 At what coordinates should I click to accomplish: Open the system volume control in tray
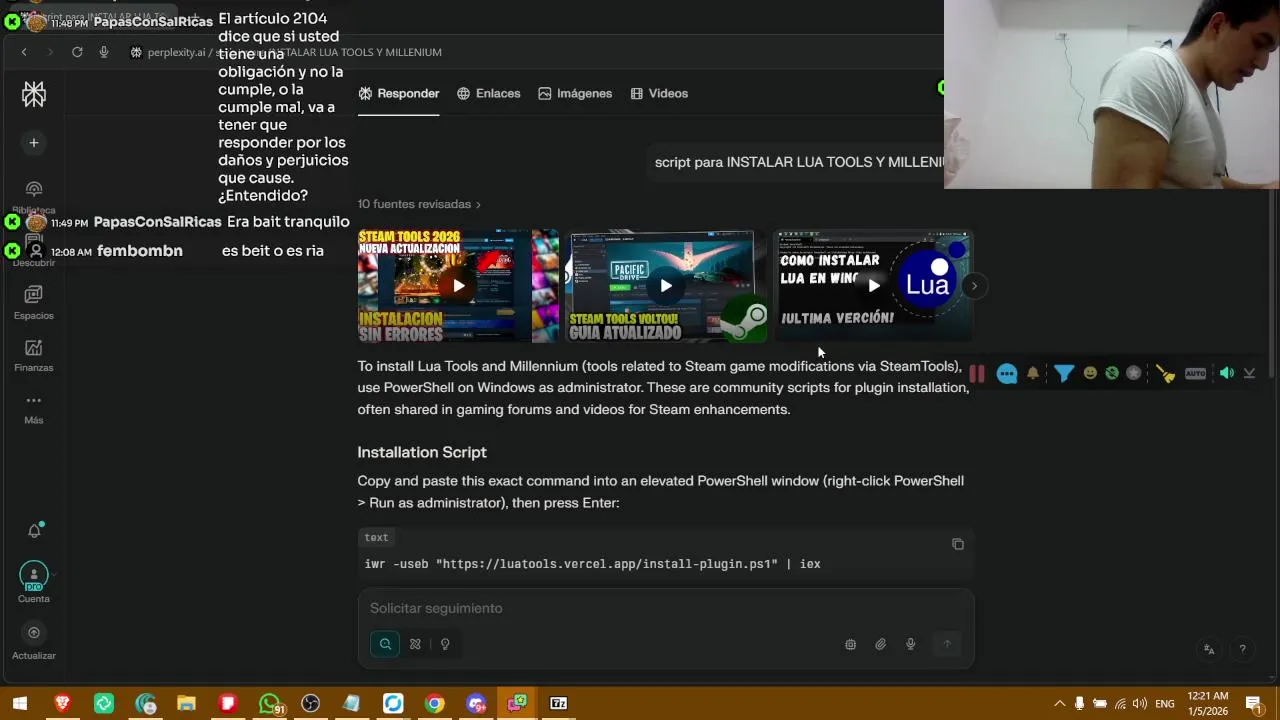[x=1140, y=704]
